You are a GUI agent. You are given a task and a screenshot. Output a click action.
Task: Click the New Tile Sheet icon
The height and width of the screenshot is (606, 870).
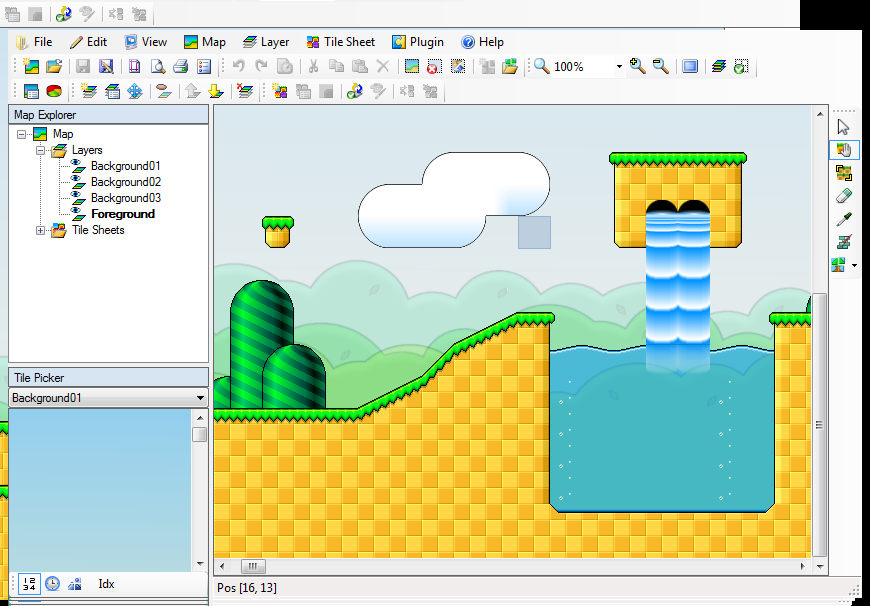280,91
